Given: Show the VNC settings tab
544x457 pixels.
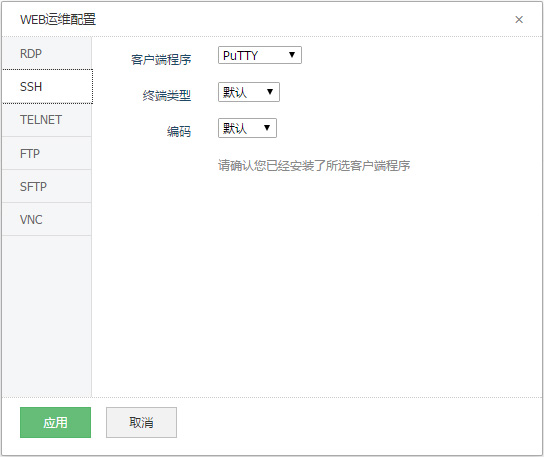Looking at the screenshot, I should click(47, 219).
